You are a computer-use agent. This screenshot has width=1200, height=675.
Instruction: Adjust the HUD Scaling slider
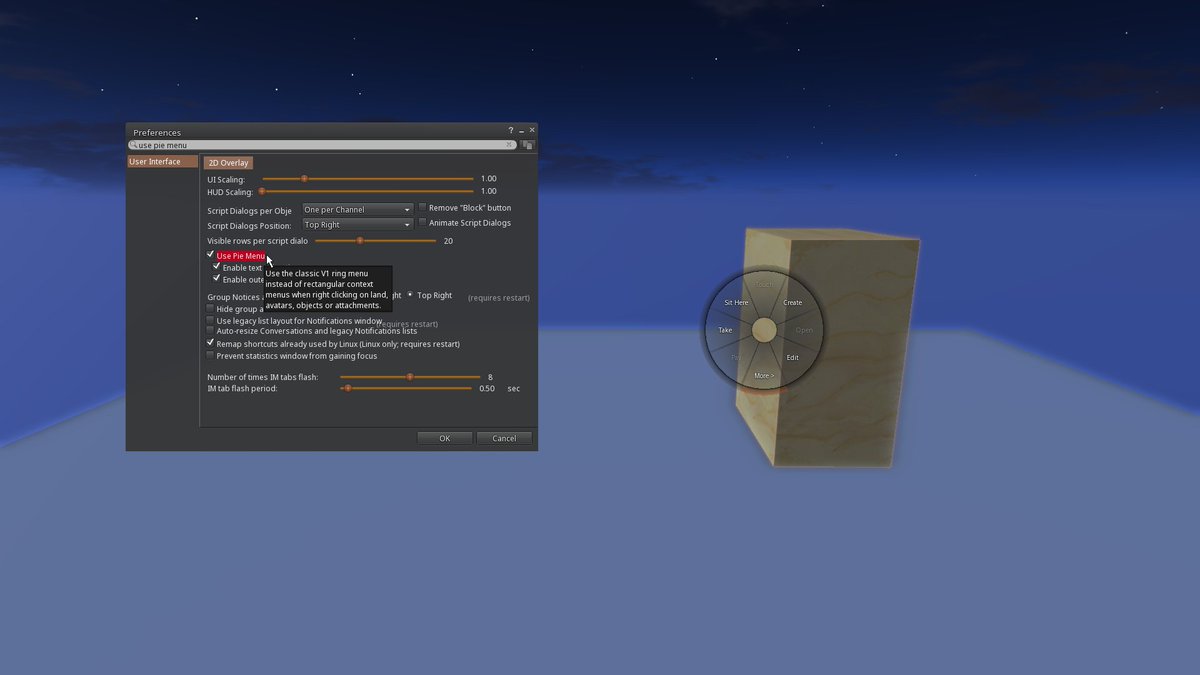[367, 191]
